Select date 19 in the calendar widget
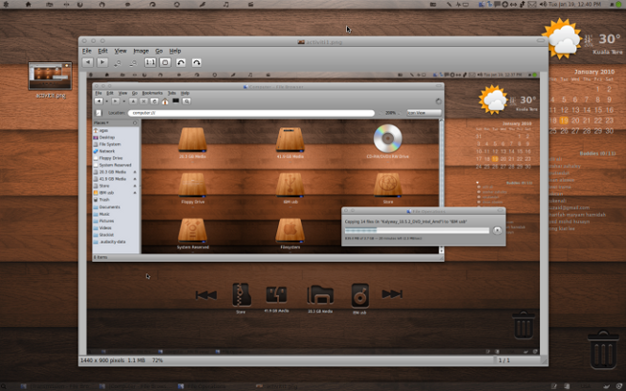This screenshot has height=391, width=626. [564, 120]
